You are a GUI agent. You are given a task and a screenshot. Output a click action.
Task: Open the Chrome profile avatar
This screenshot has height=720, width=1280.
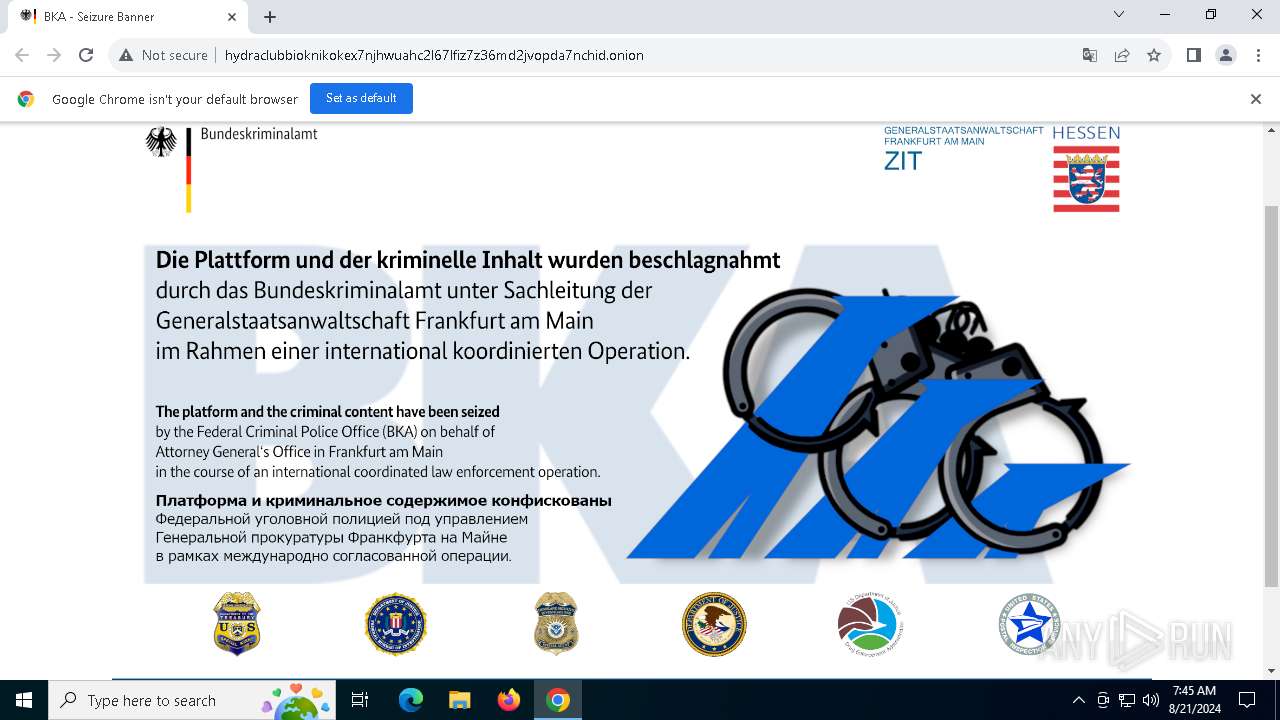(1226, 55)
